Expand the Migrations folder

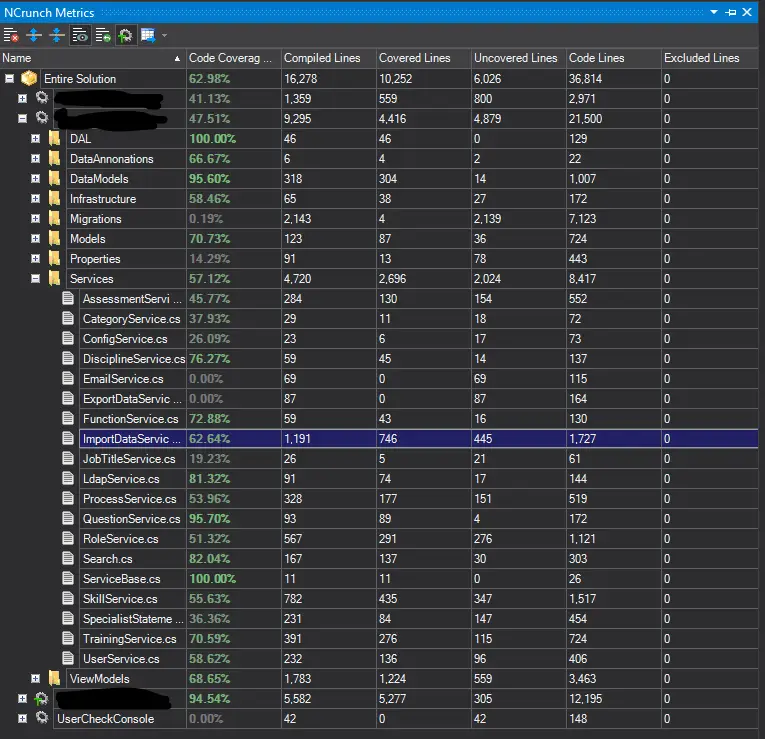[x=36, y=219]
